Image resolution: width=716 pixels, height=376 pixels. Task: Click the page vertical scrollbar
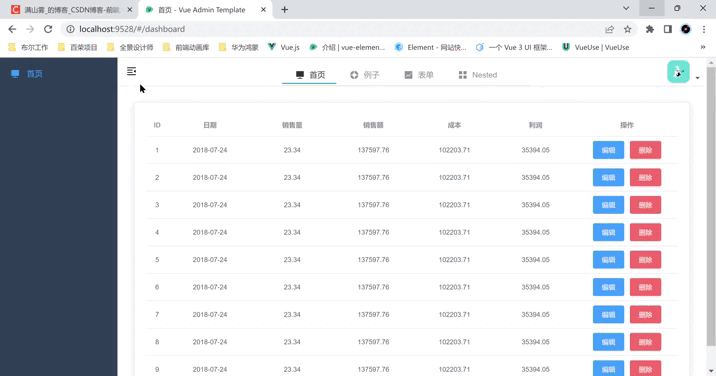point(711,206)
